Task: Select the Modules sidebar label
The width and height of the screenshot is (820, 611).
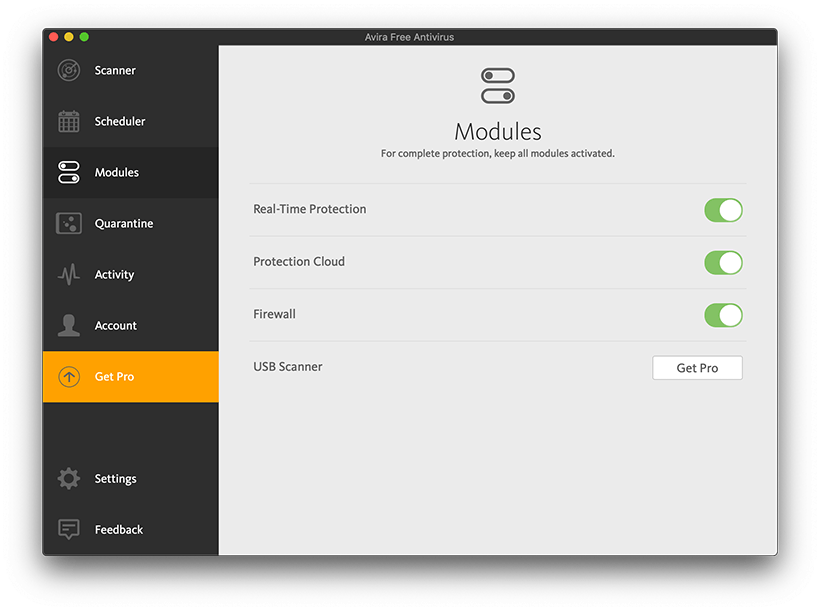Action: (x=117, y=172)
